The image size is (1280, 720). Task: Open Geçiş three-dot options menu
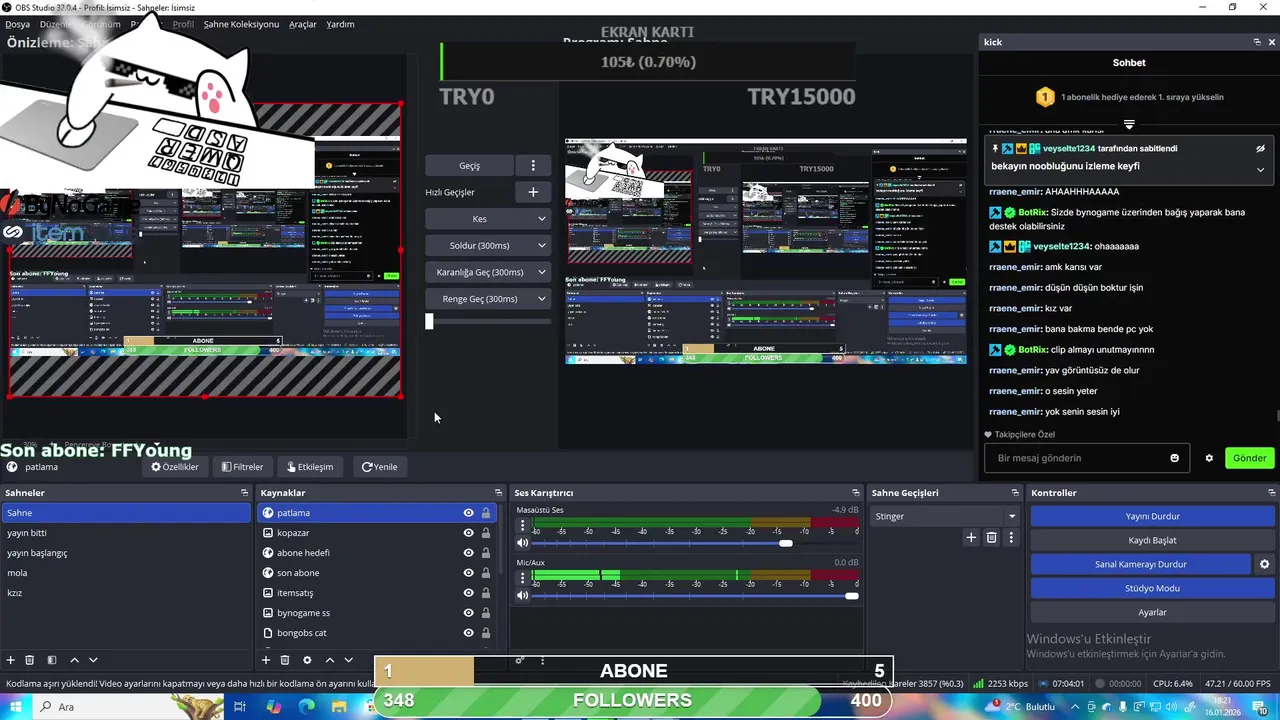click(533, 166)
